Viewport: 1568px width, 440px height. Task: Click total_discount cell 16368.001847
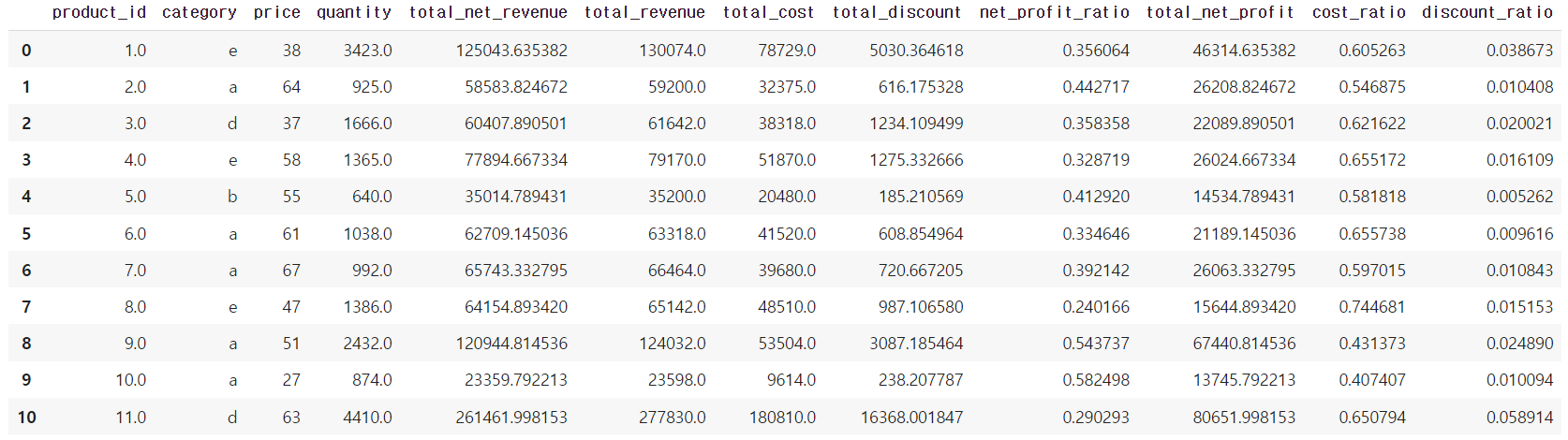911,418
